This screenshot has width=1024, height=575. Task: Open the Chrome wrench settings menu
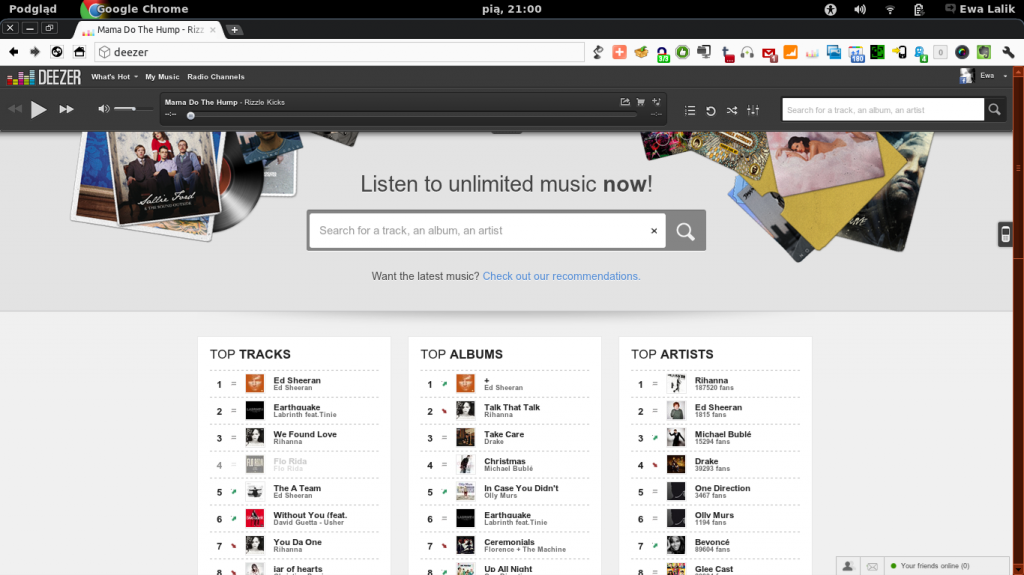pos(1009,52)
